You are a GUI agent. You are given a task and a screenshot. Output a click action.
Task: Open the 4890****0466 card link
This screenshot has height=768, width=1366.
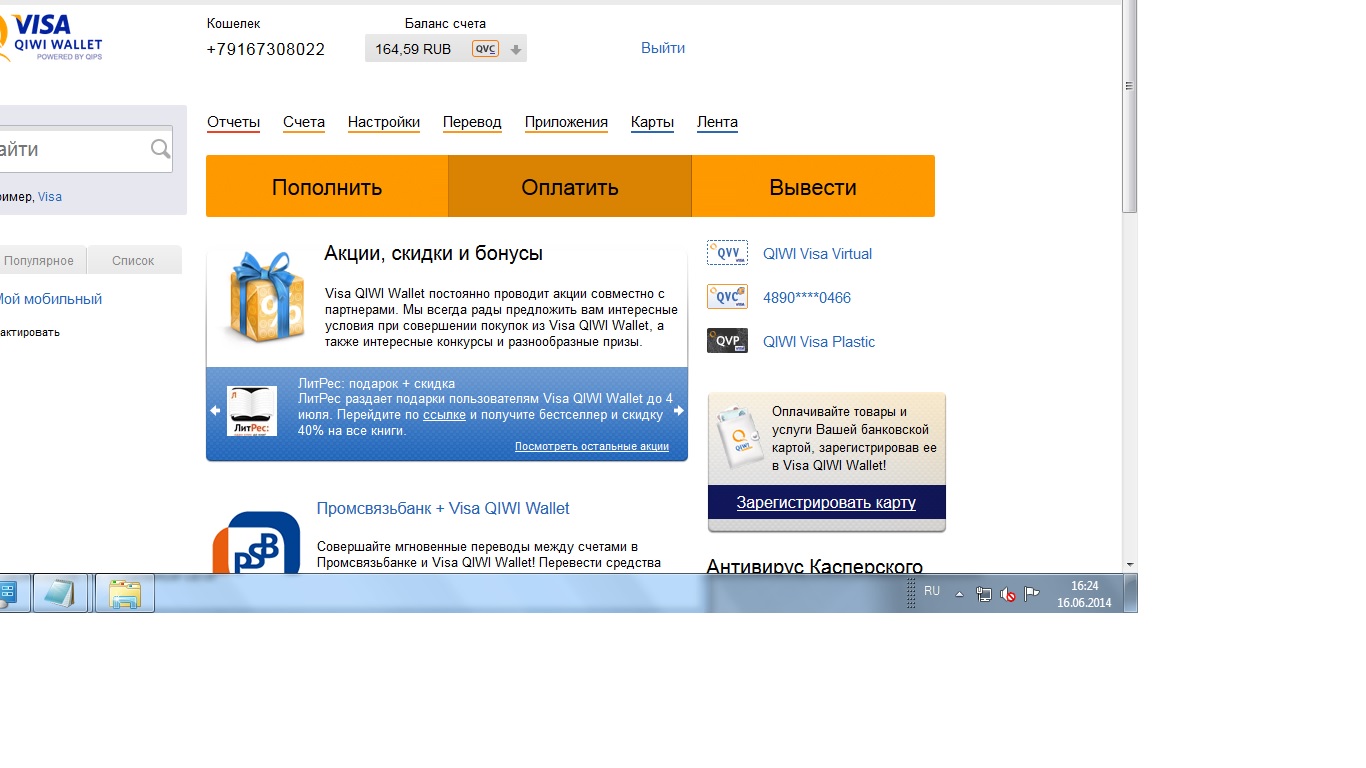807,298
